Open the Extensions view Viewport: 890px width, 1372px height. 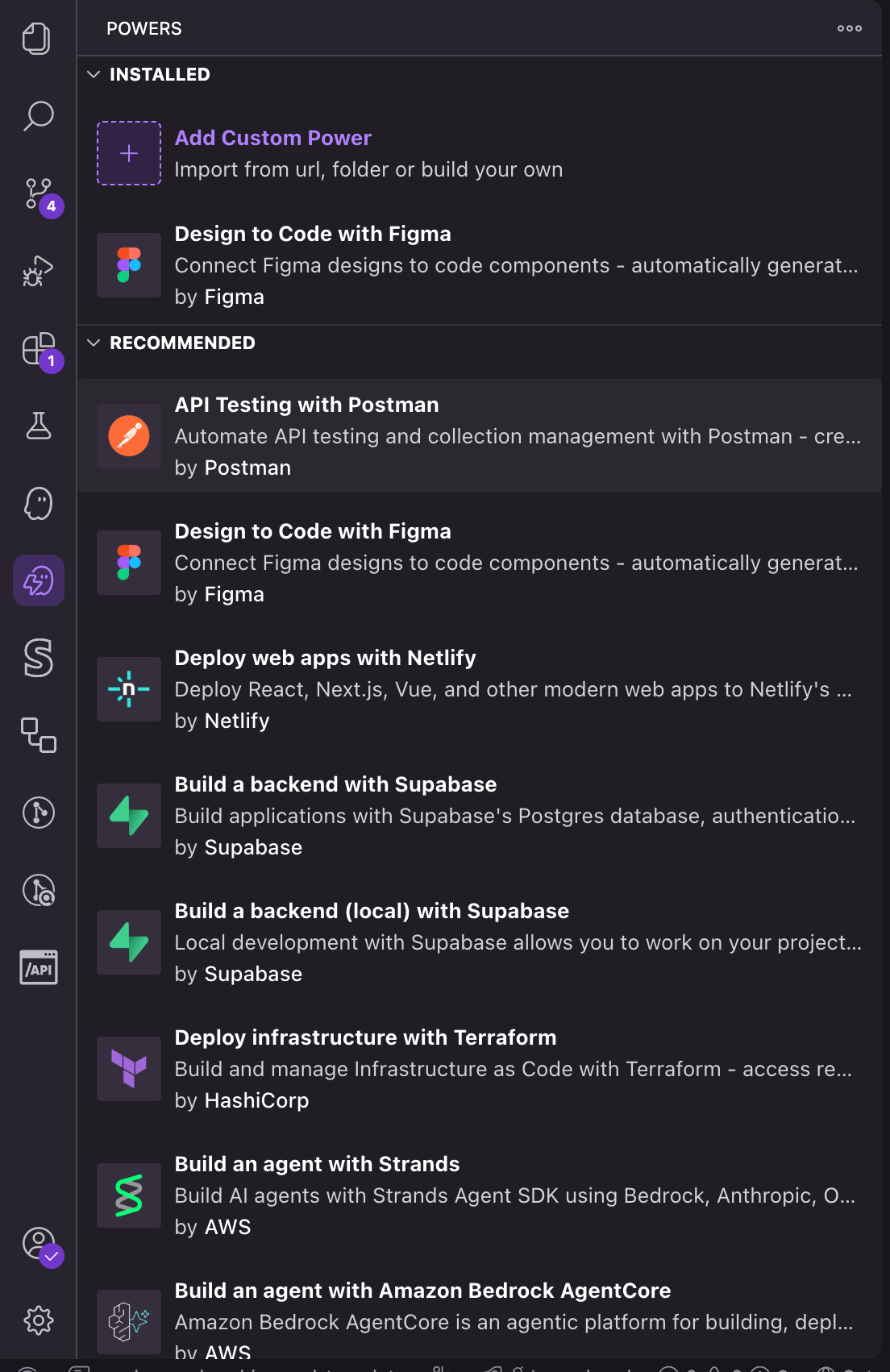click(38, 349)
